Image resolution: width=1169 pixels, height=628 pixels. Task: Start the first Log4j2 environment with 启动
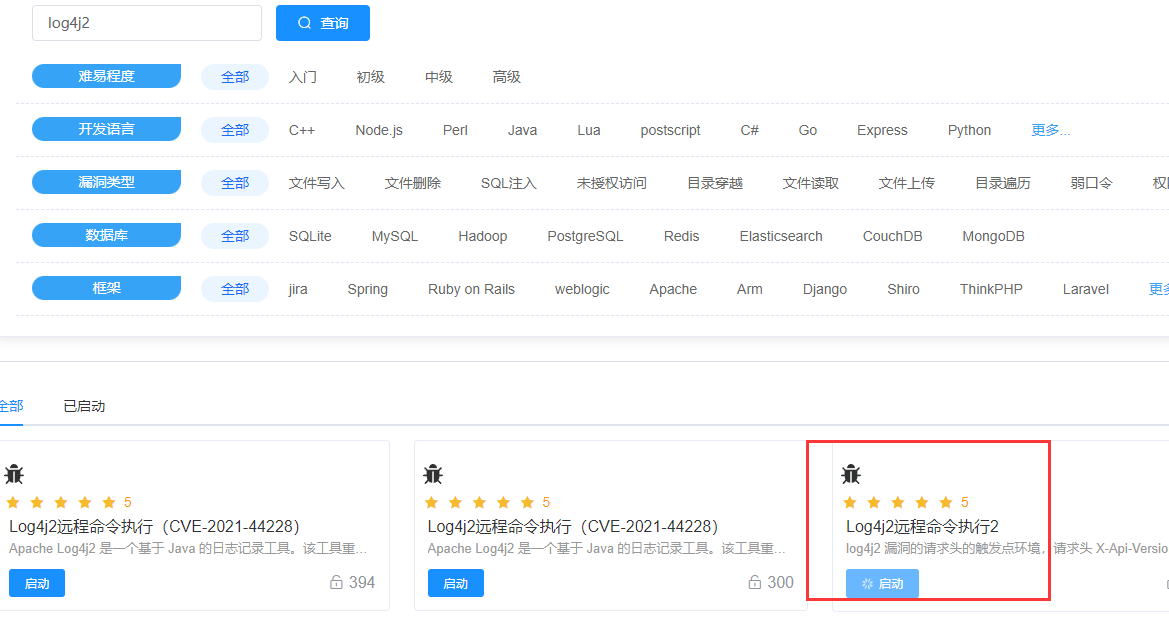pos(37,583)
